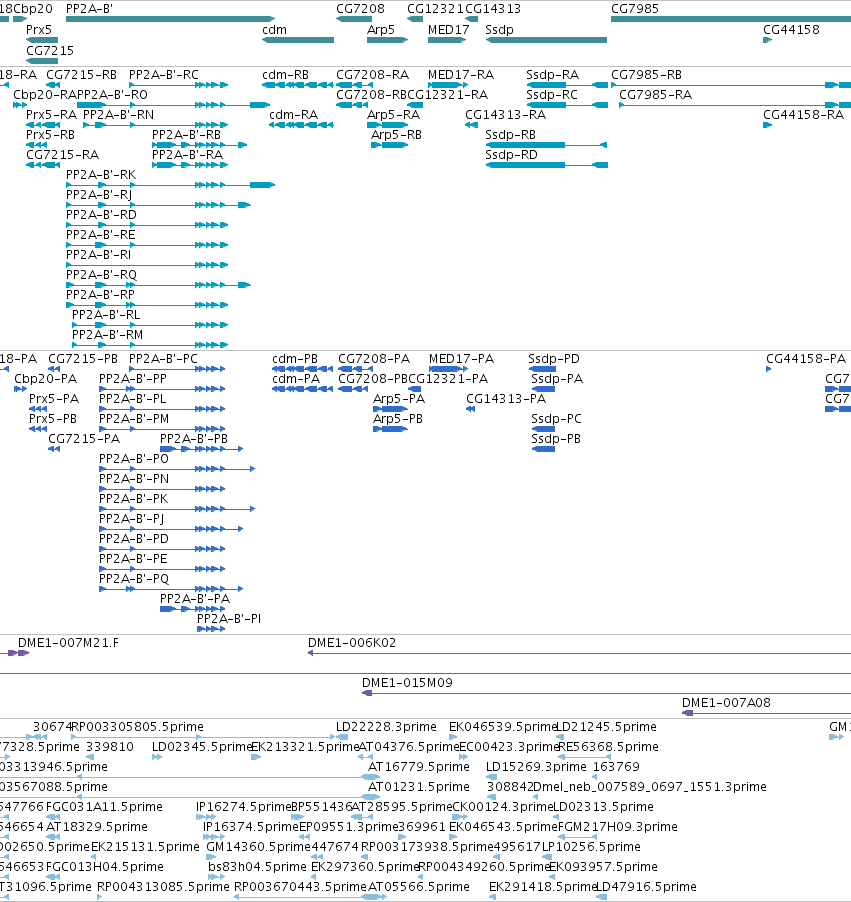Image resolution: width=851 pixels, height=902 pixels.
Task: Select BAC clone DME1-007A08
Action: click(766, 713)
